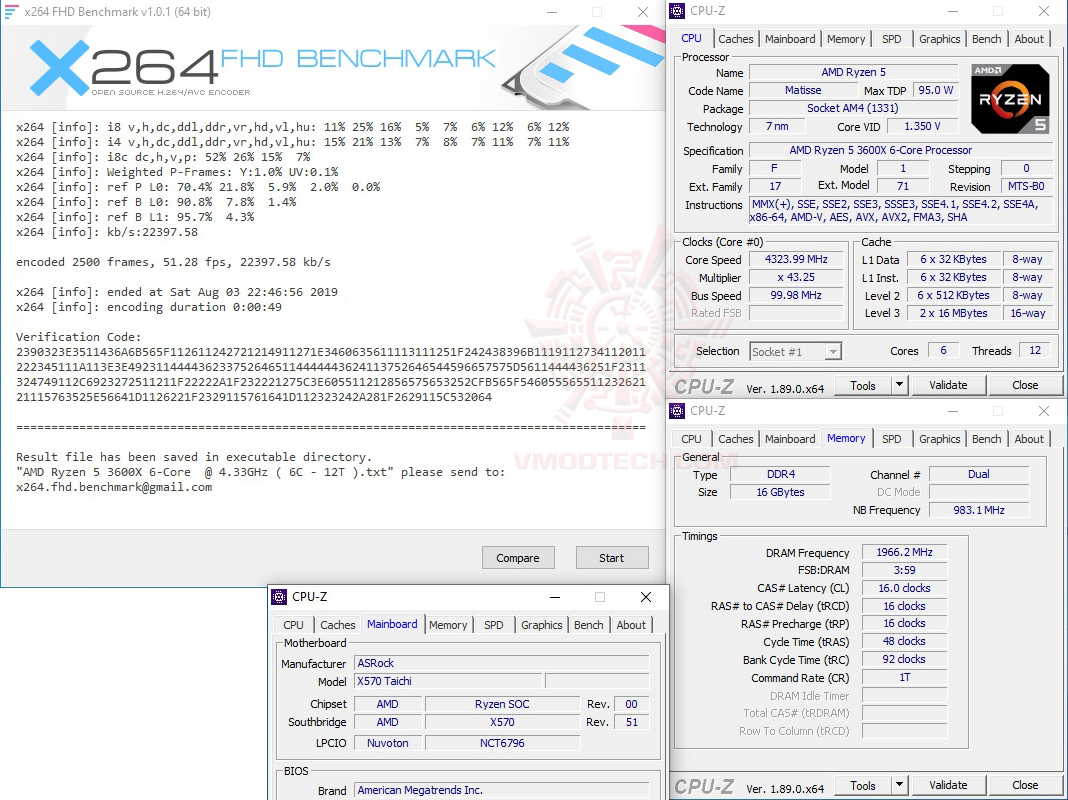Click the CPU-Z icon in top title bar
The width and height of the screenshot is (1068, 800).
[x=676, y=10]
